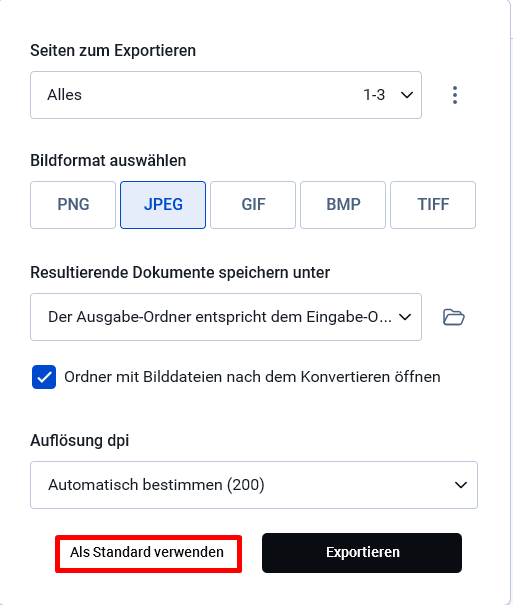Viewport: 513px width, 605px height.
Task: Select PNG image format
Action: [x=73, y=205]
